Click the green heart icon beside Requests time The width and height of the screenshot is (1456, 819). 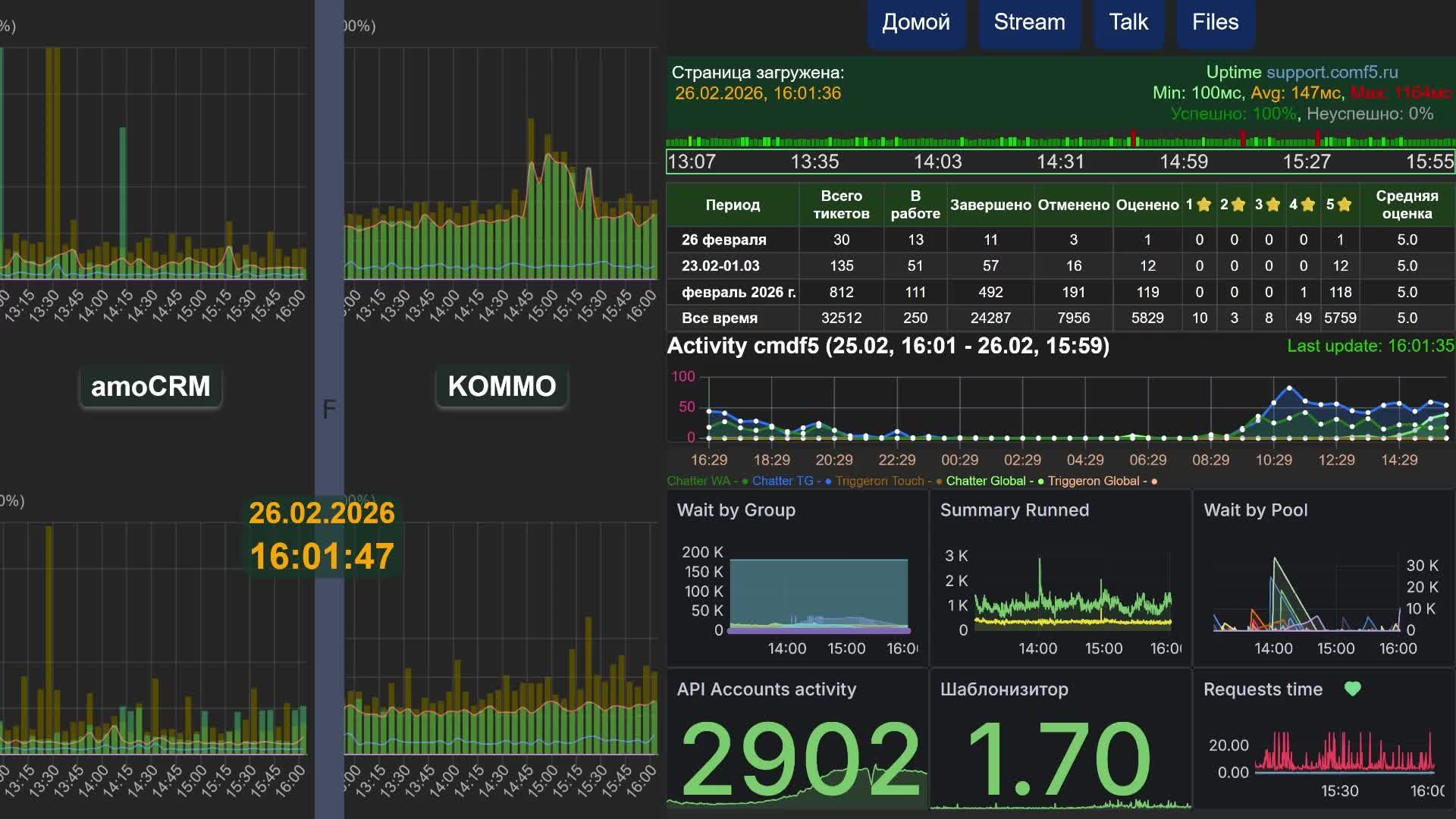click(x=1352, y=689)
